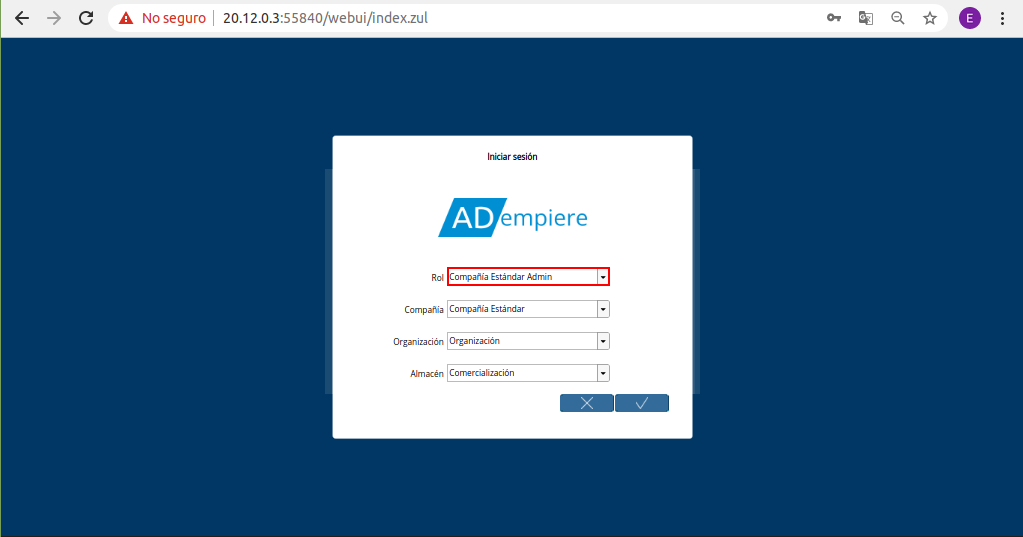Open the browser zoom magnifier control

[898, 18]
